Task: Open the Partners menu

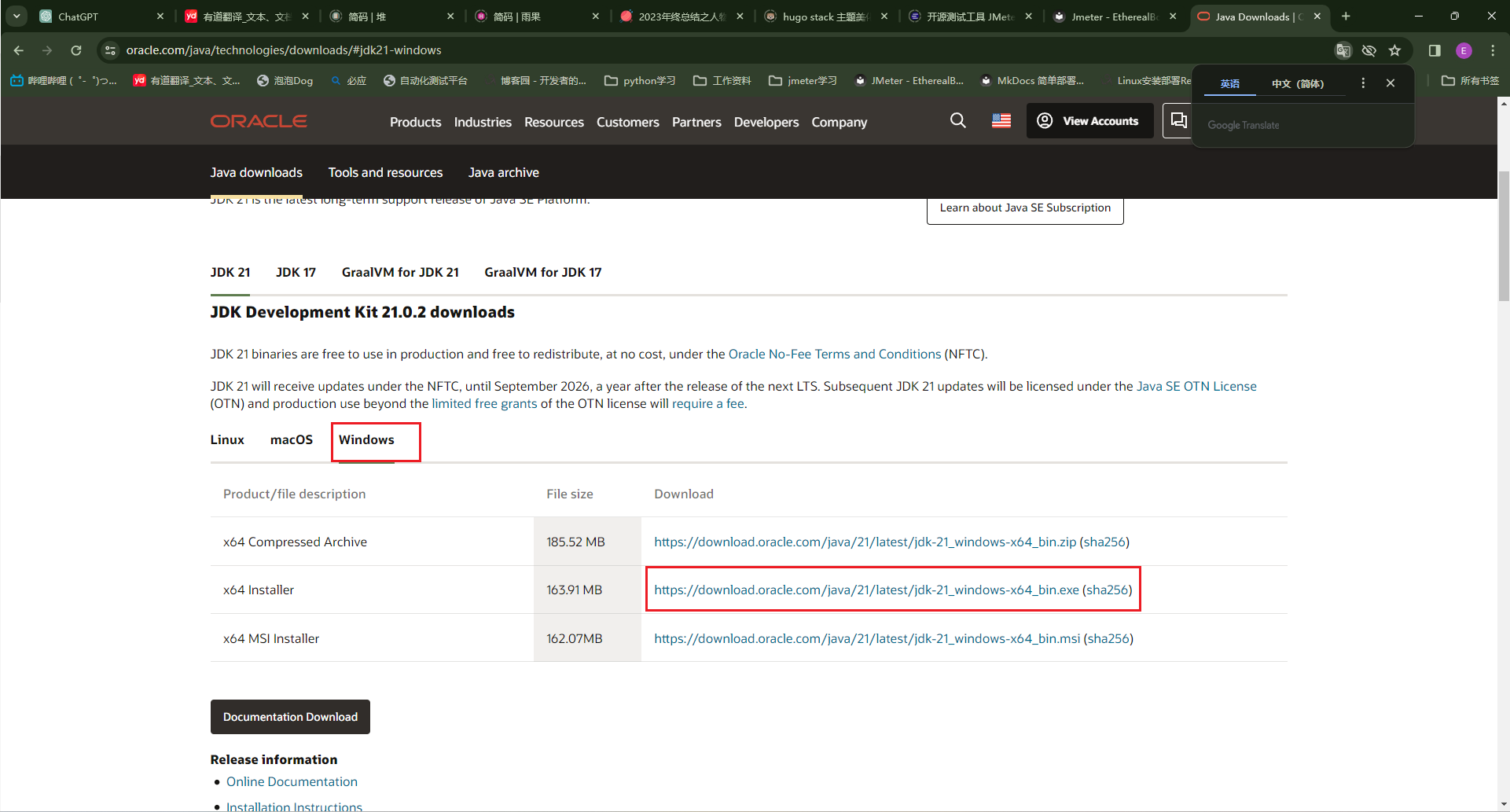Action: point(696,122)
